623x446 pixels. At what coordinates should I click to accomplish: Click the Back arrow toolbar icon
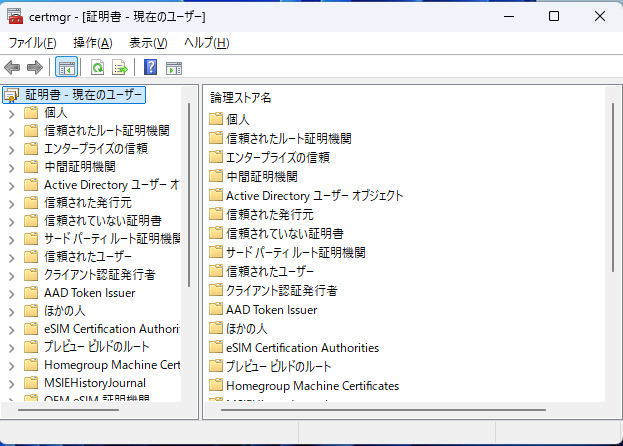click(12, 68)
